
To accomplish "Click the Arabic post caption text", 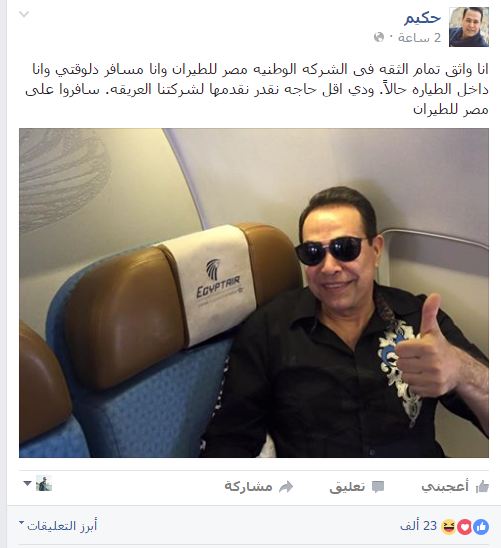I will (x=257, y=89).
